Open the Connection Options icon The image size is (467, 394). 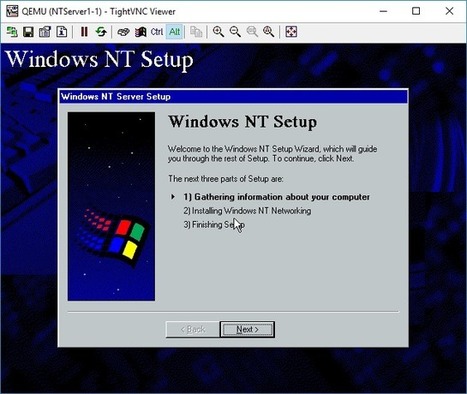click(x=45, y=32)
